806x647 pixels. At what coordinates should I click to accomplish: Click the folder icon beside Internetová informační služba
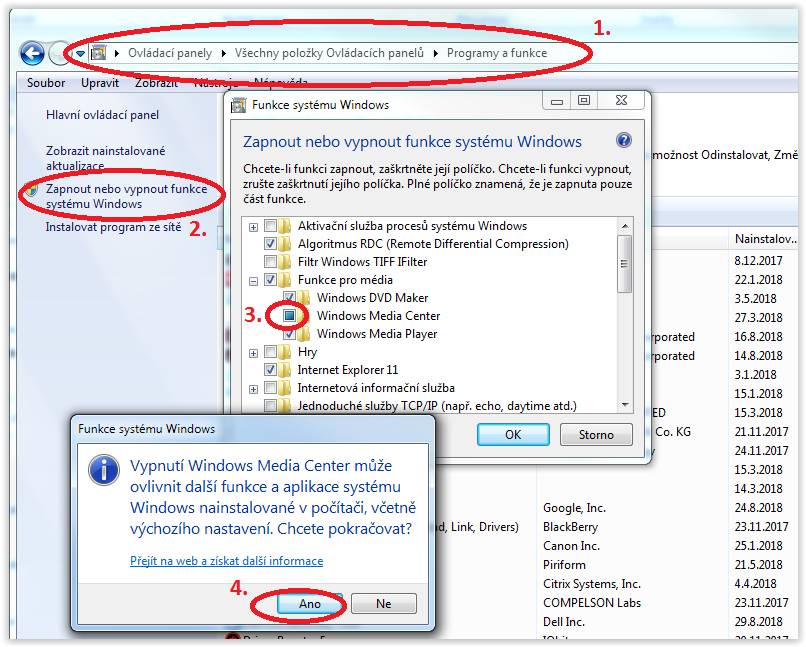[285, 388]
